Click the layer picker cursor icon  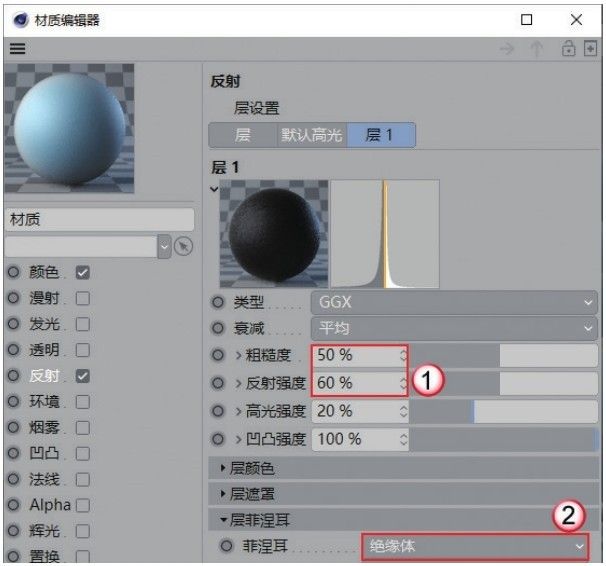(x=183, y=246)
